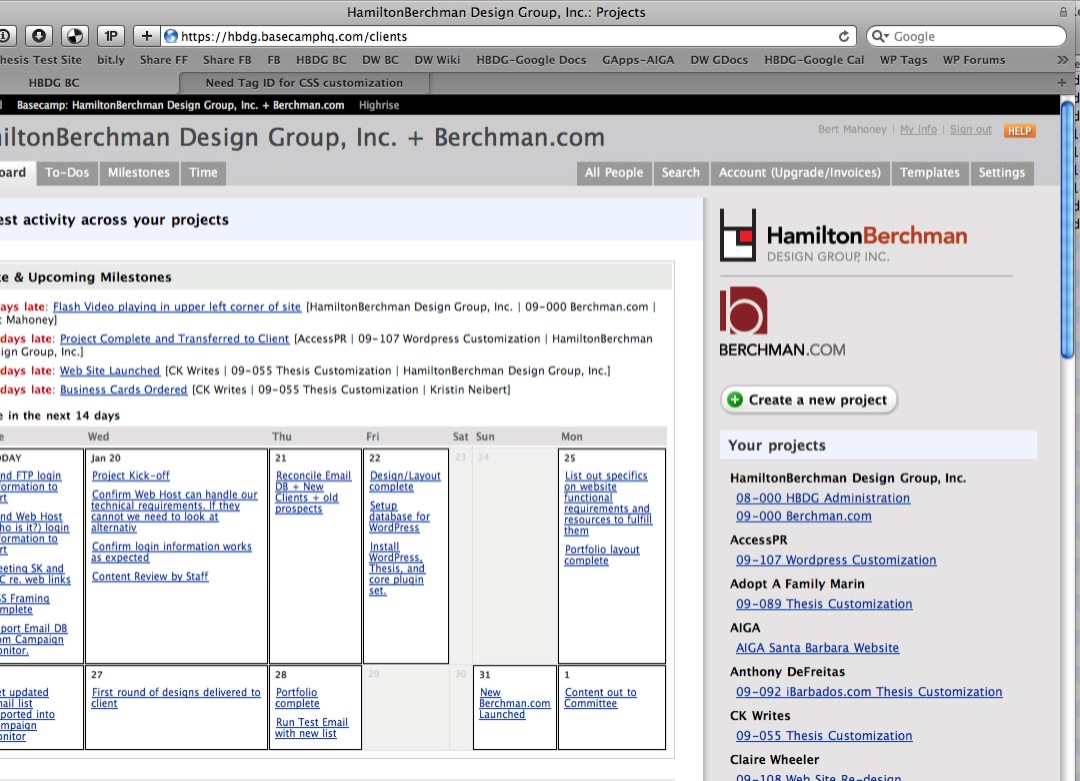This screenshot has height=781, width=1080.
Task: Open Portfolio layout complete on the 25th
Action: click(x=602, y=555)
